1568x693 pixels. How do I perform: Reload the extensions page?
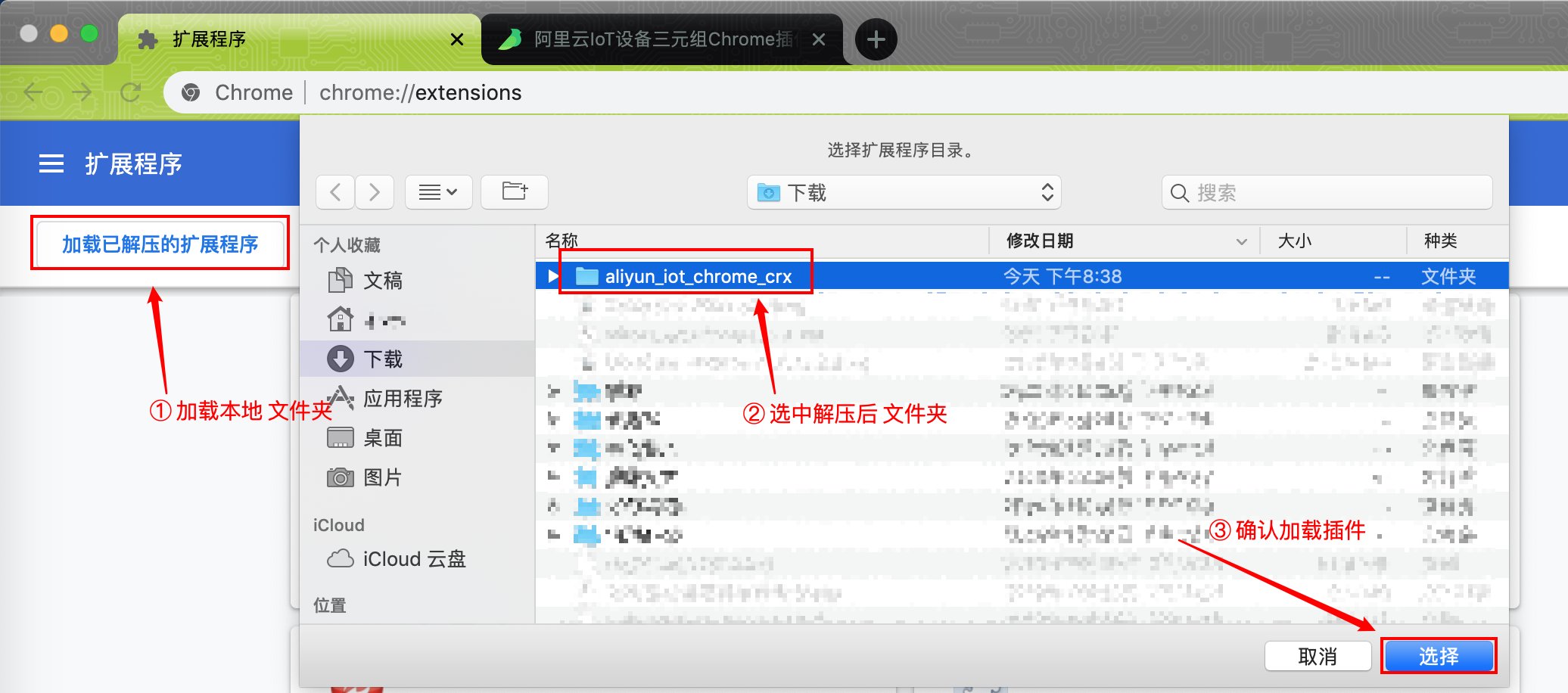[x=131, y=92]
